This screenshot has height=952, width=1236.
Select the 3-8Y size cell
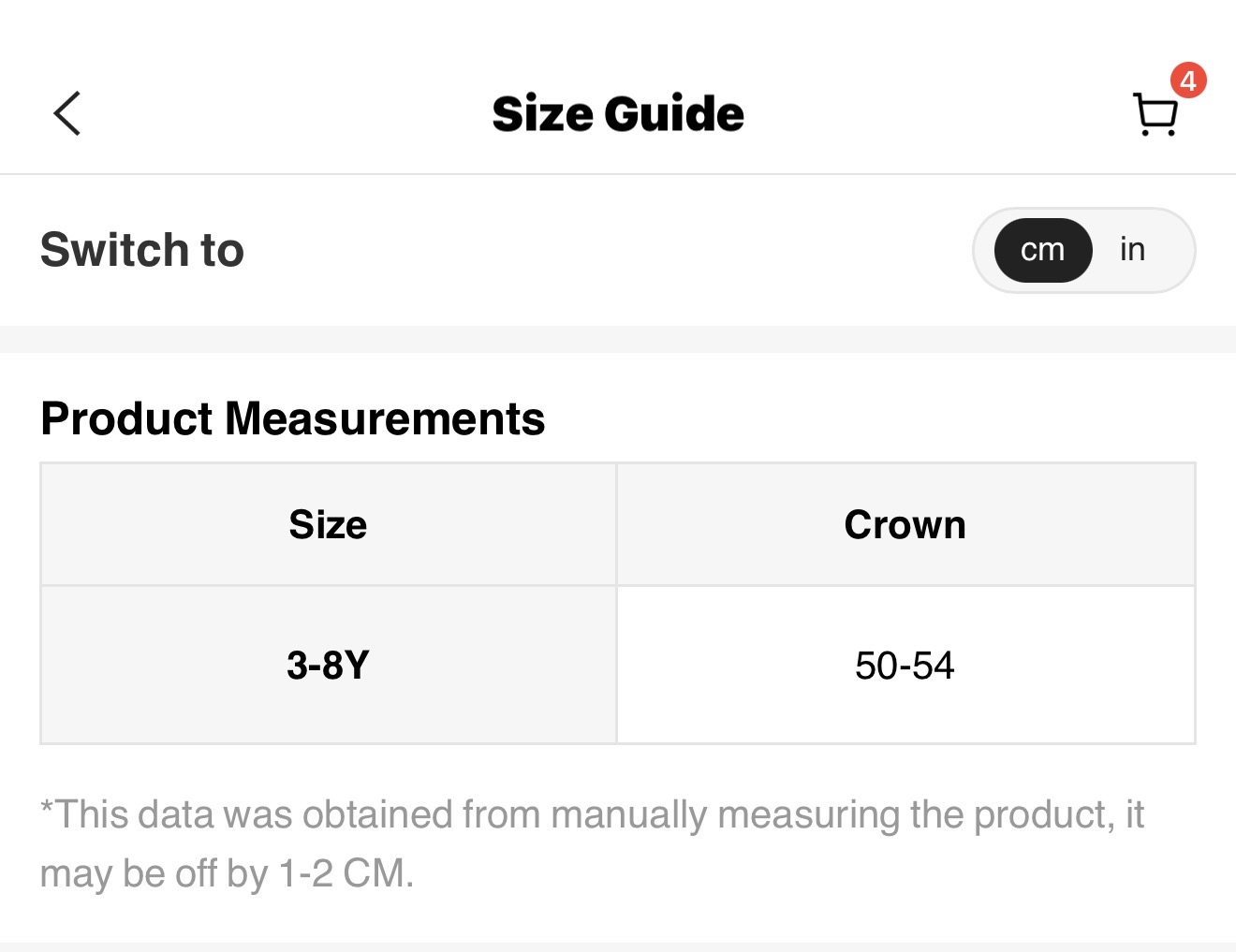[x=328, y=666]
